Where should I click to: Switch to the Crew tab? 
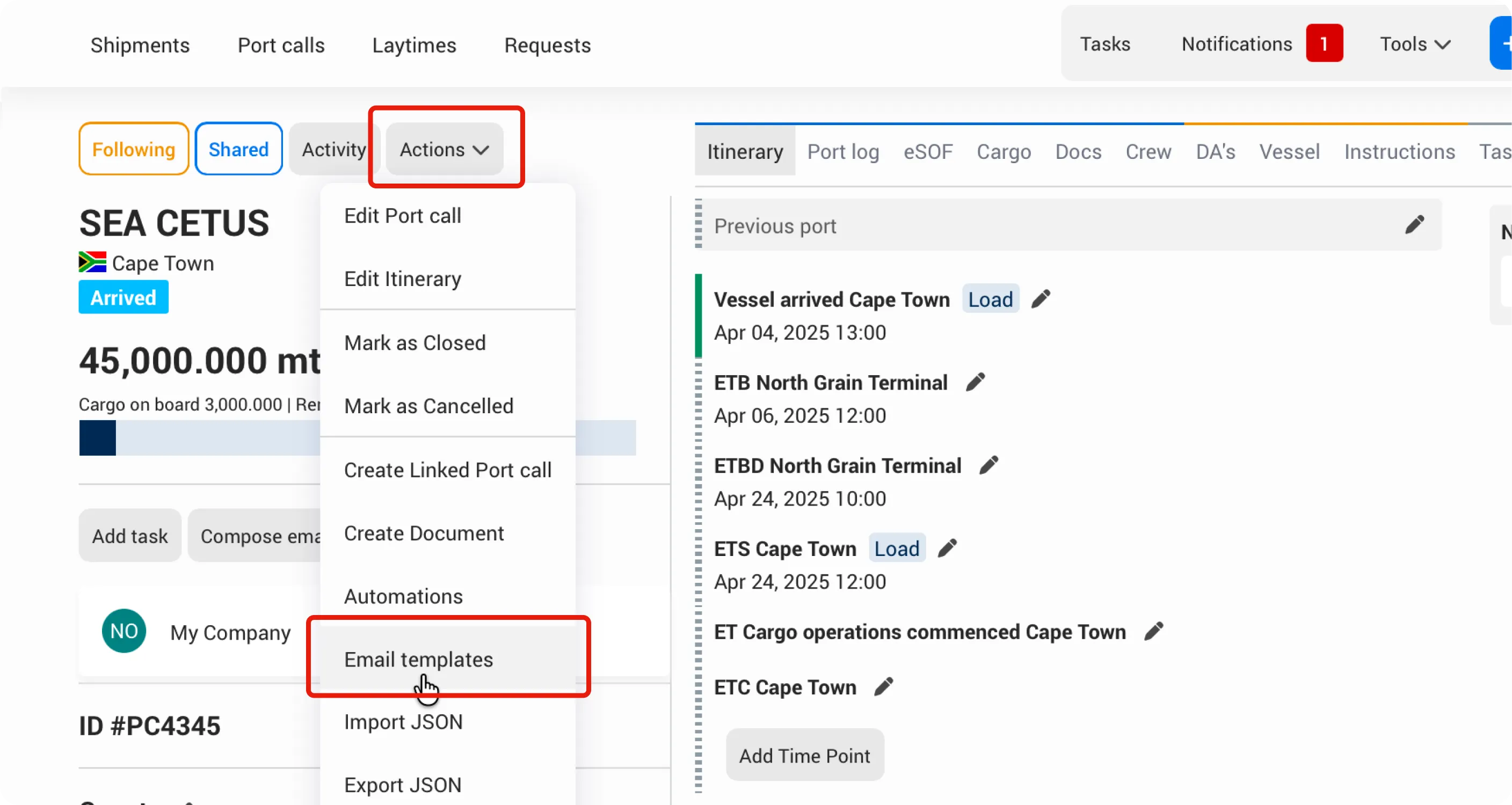pos(1148,151)
